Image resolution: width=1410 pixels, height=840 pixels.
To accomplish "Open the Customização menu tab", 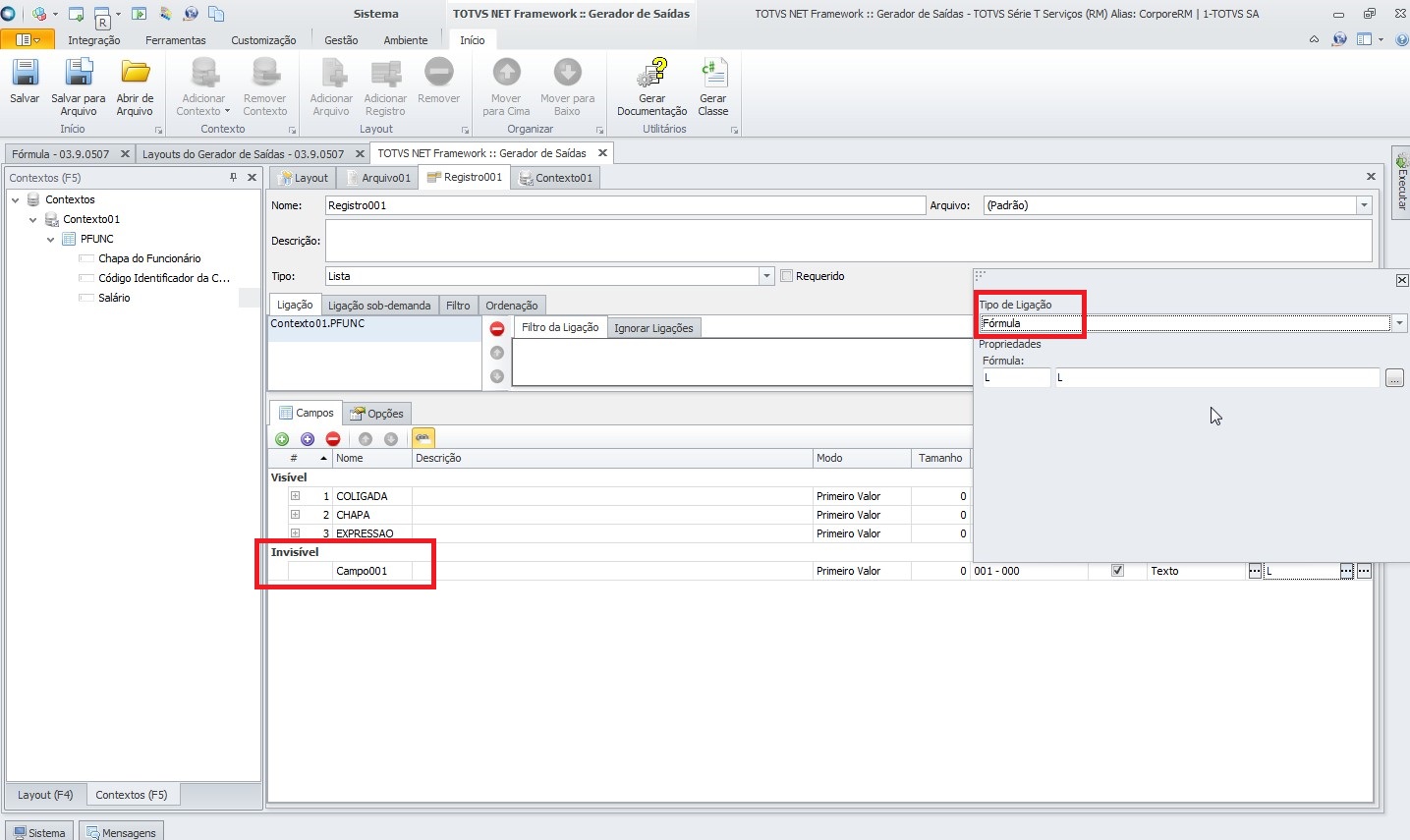I will tap(263, 40).
